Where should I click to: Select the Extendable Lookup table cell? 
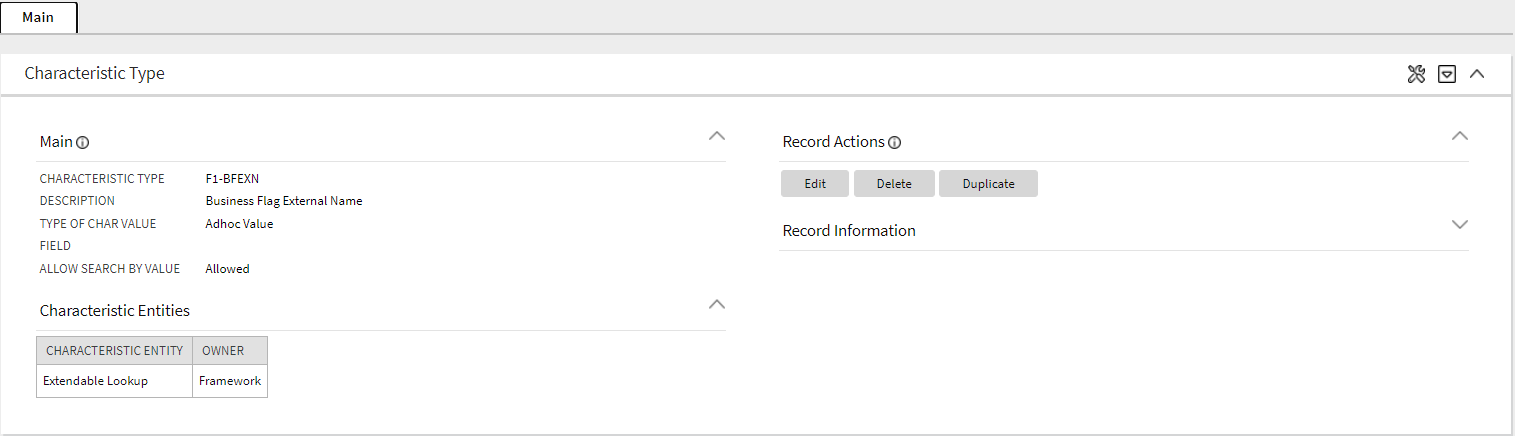(95, 381)
